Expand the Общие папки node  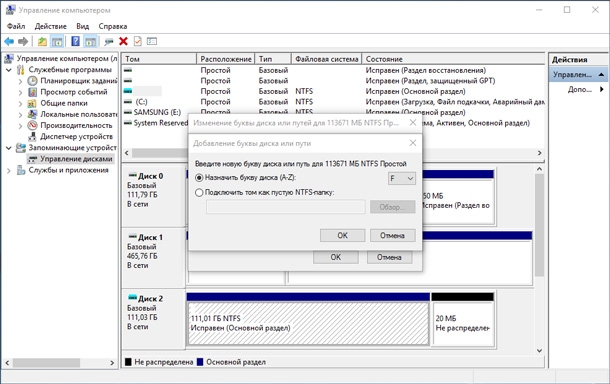pos(21,103)
